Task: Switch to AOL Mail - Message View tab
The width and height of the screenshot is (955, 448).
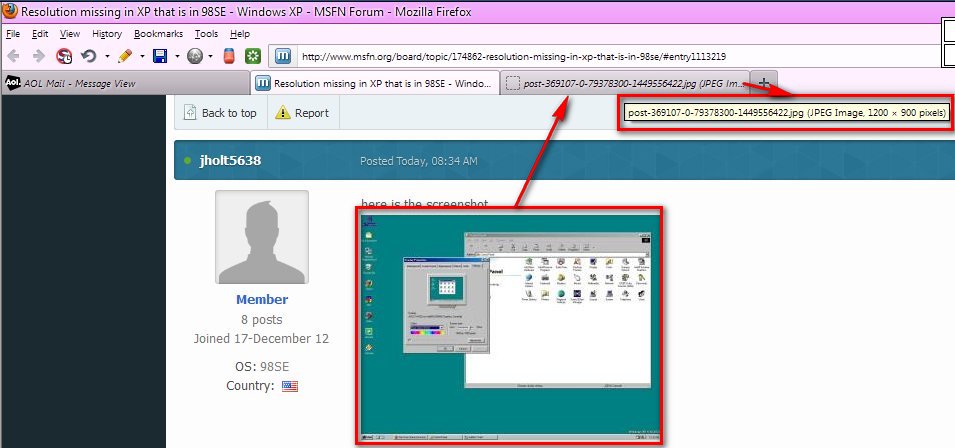Action: [125, 83]
